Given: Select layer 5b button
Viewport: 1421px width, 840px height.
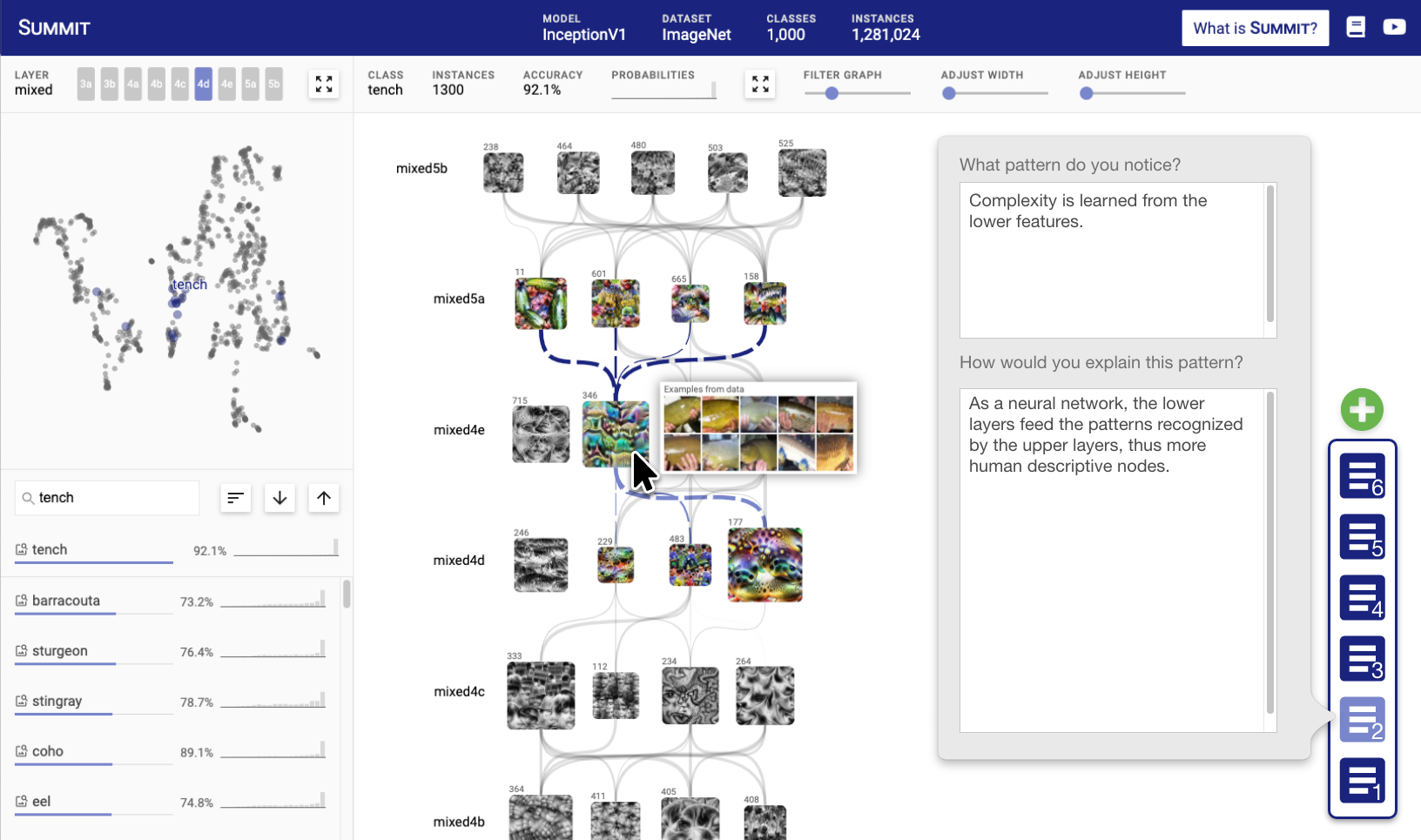Looking at the screenshot, I should pyautogui.click(x=273, y=84).
